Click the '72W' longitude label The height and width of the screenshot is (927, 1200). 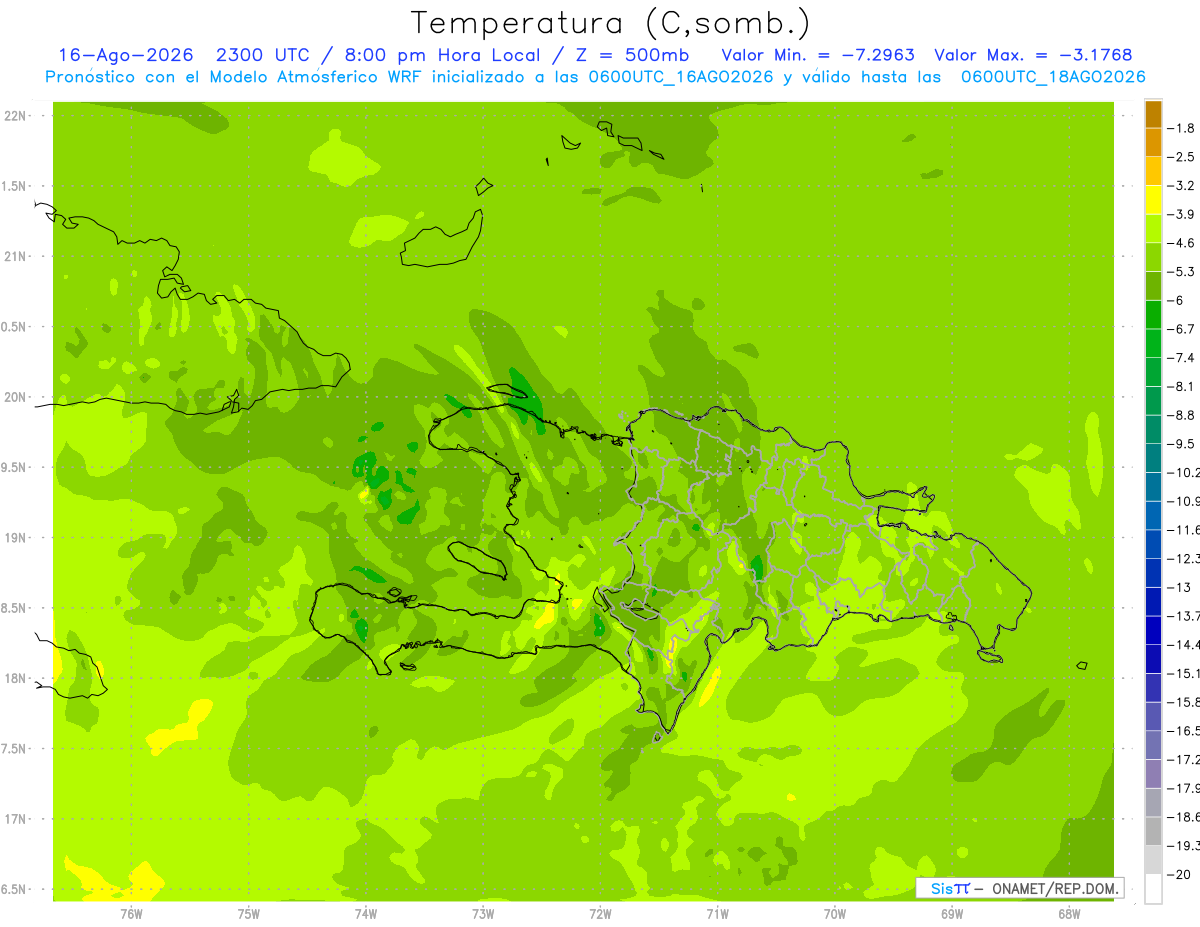[600, 914]
